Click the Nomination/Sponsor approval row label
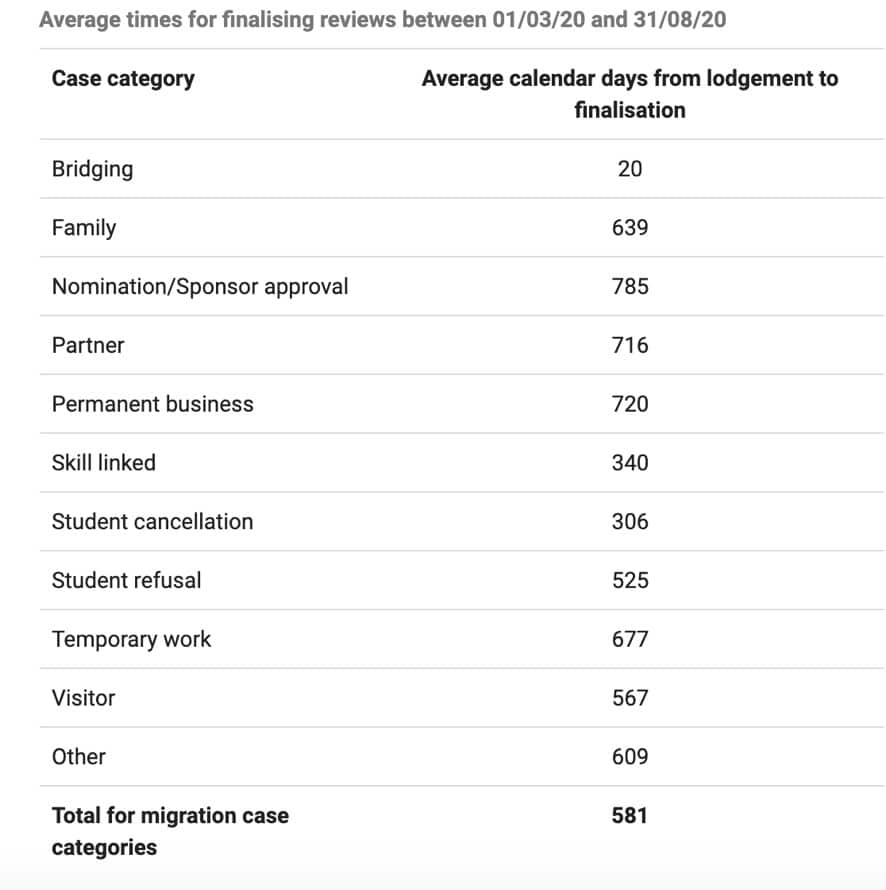Screen dimensions: 886x890 (200, 287)
